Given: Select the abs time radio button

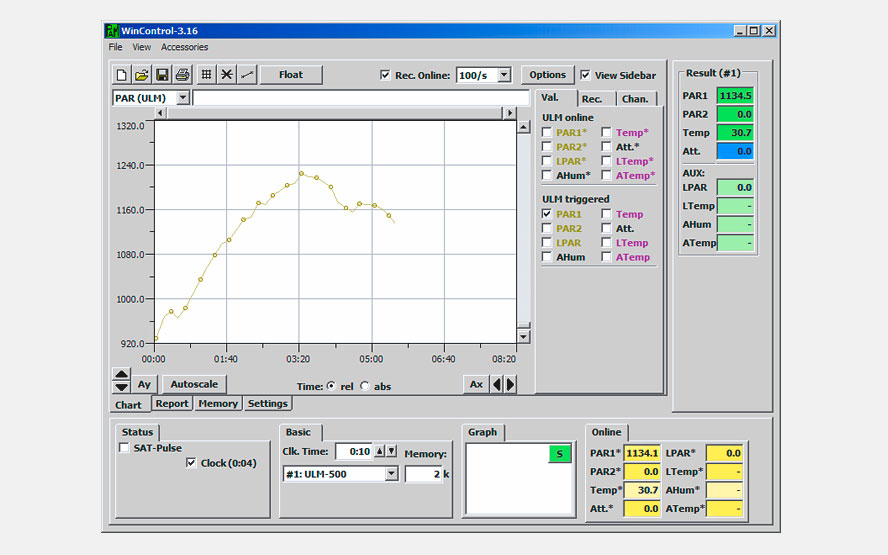Looking at the screenshot, I should pos(365,386).
